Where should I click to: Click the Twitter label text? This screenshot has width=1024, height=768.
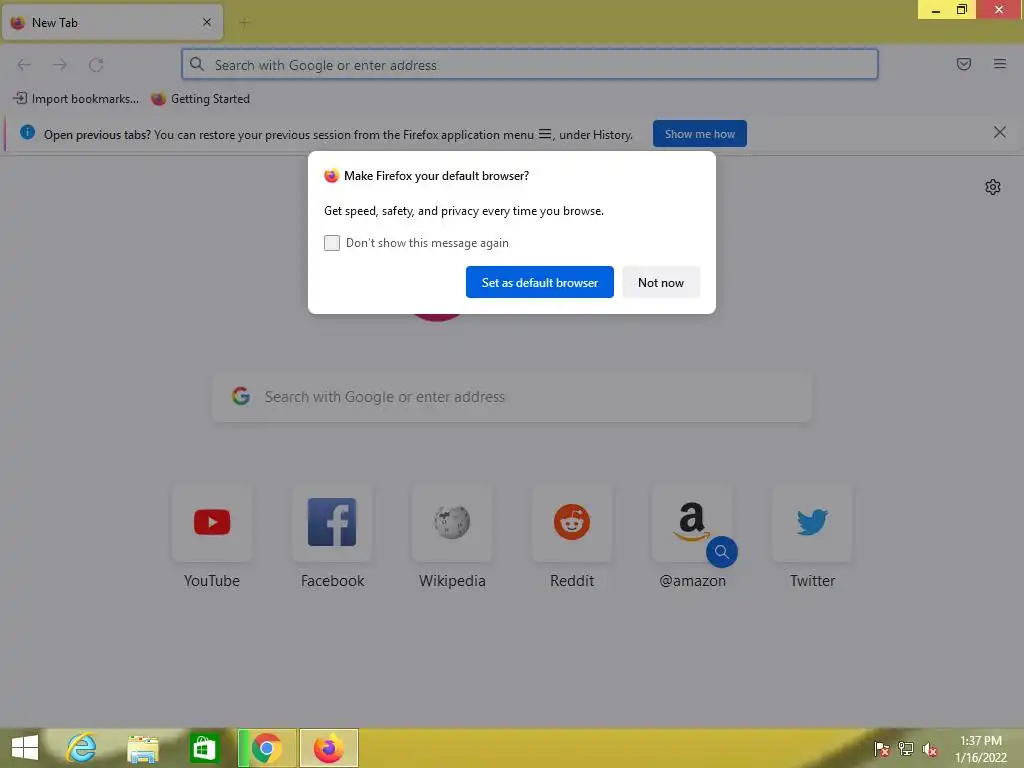(812, 581)
